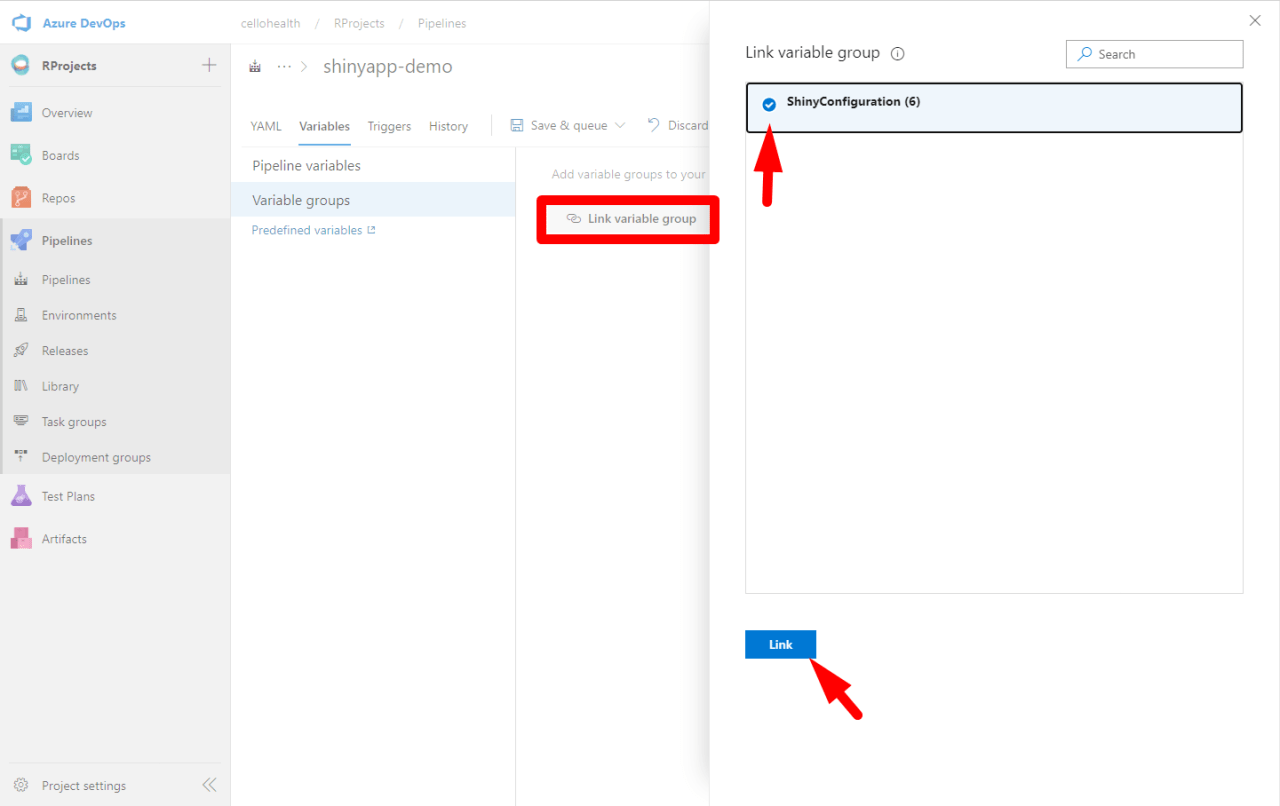Switch to the Triggers tab
This screenshot has width=1280, height=806.
389,126
